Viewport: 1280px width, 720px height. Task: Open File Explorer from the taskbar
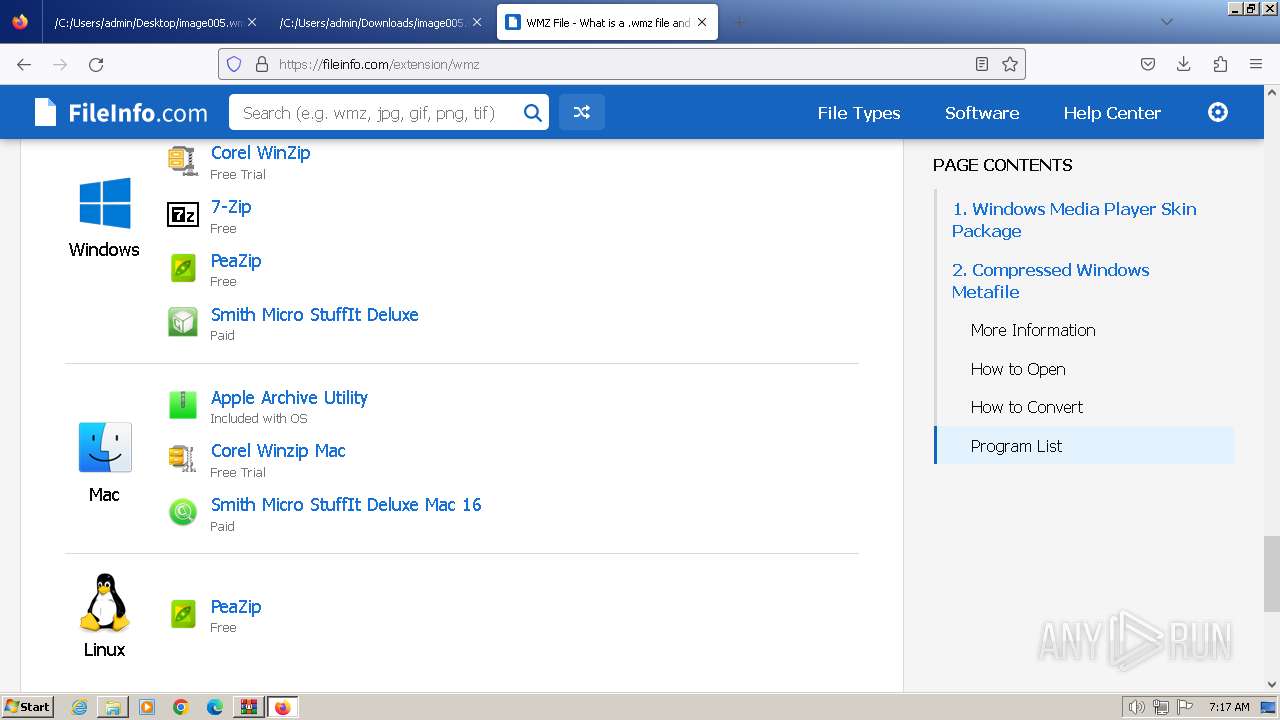point(113,707)
